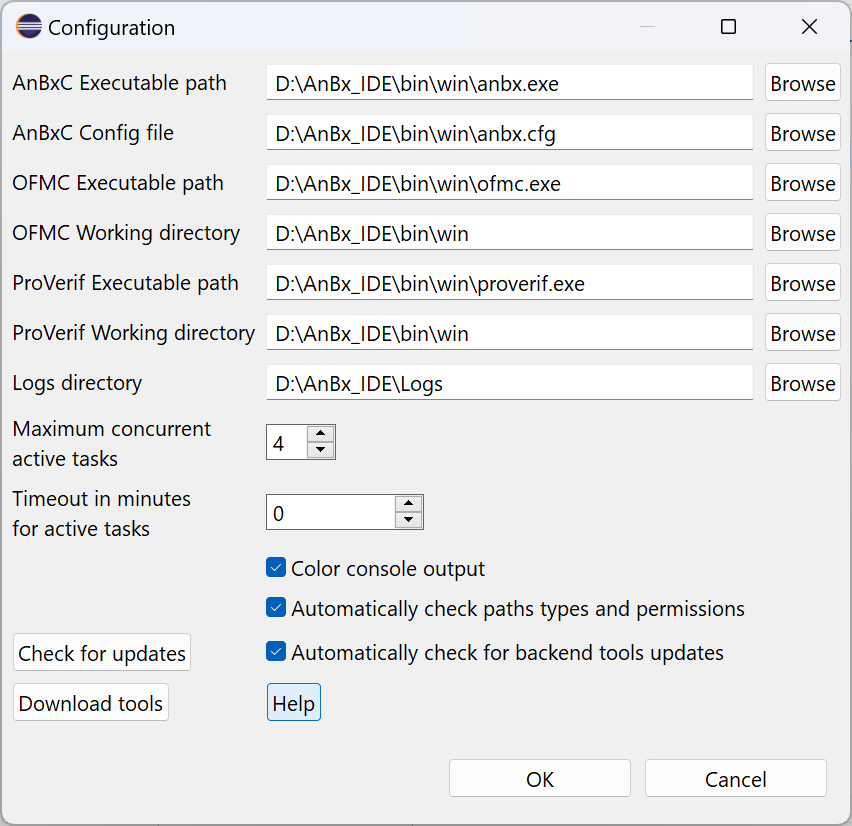Screen dimensions: 852x826
Task: Disable automatic backend tools updates check
Action: 277,652
